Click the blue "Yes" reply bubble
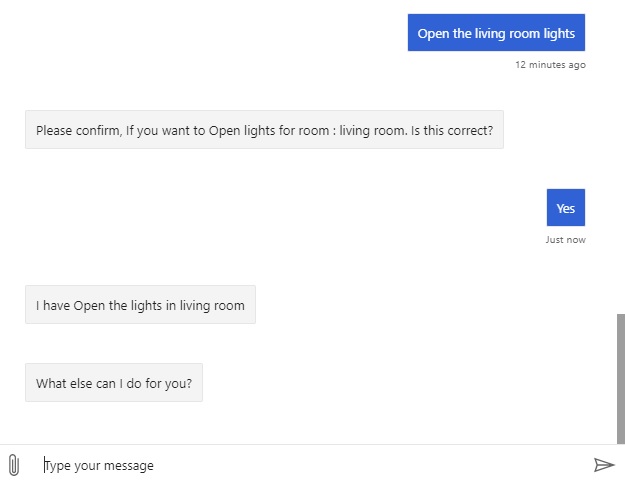Viewport: 625px width, 485px height. pos(565,208)
